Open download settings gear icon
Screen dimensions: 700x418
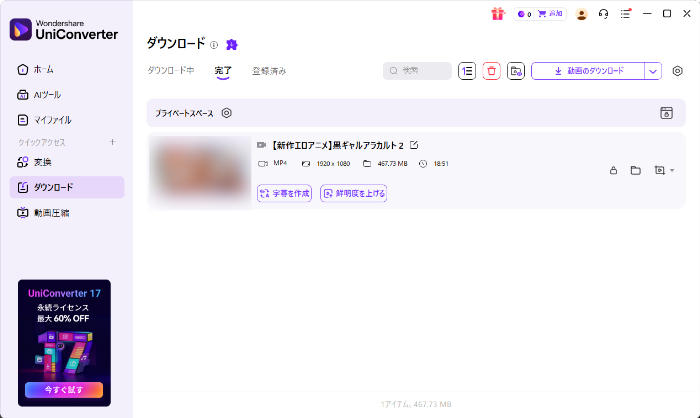click(678, 71)
